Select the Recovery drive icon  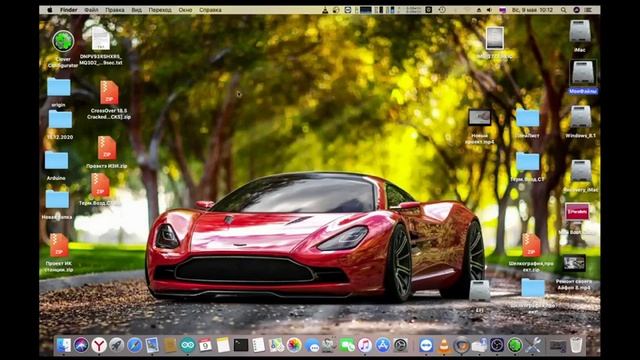click(x=581, y=171)
